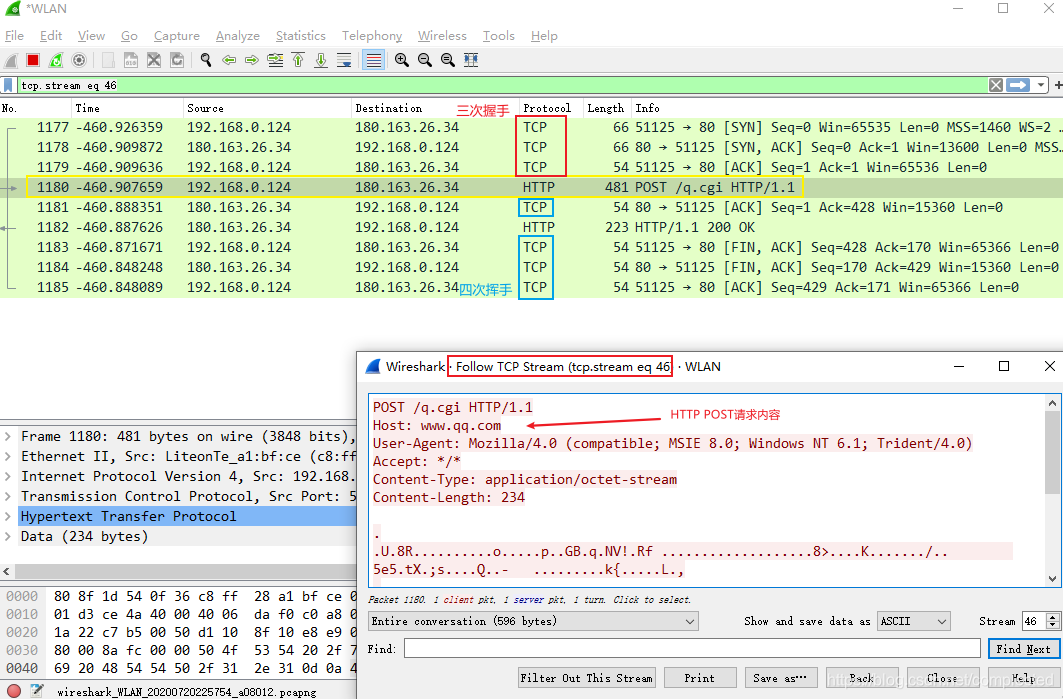Click the Save as button
1063x699 pixels.
pyautogui.click(x=779, y=678)
